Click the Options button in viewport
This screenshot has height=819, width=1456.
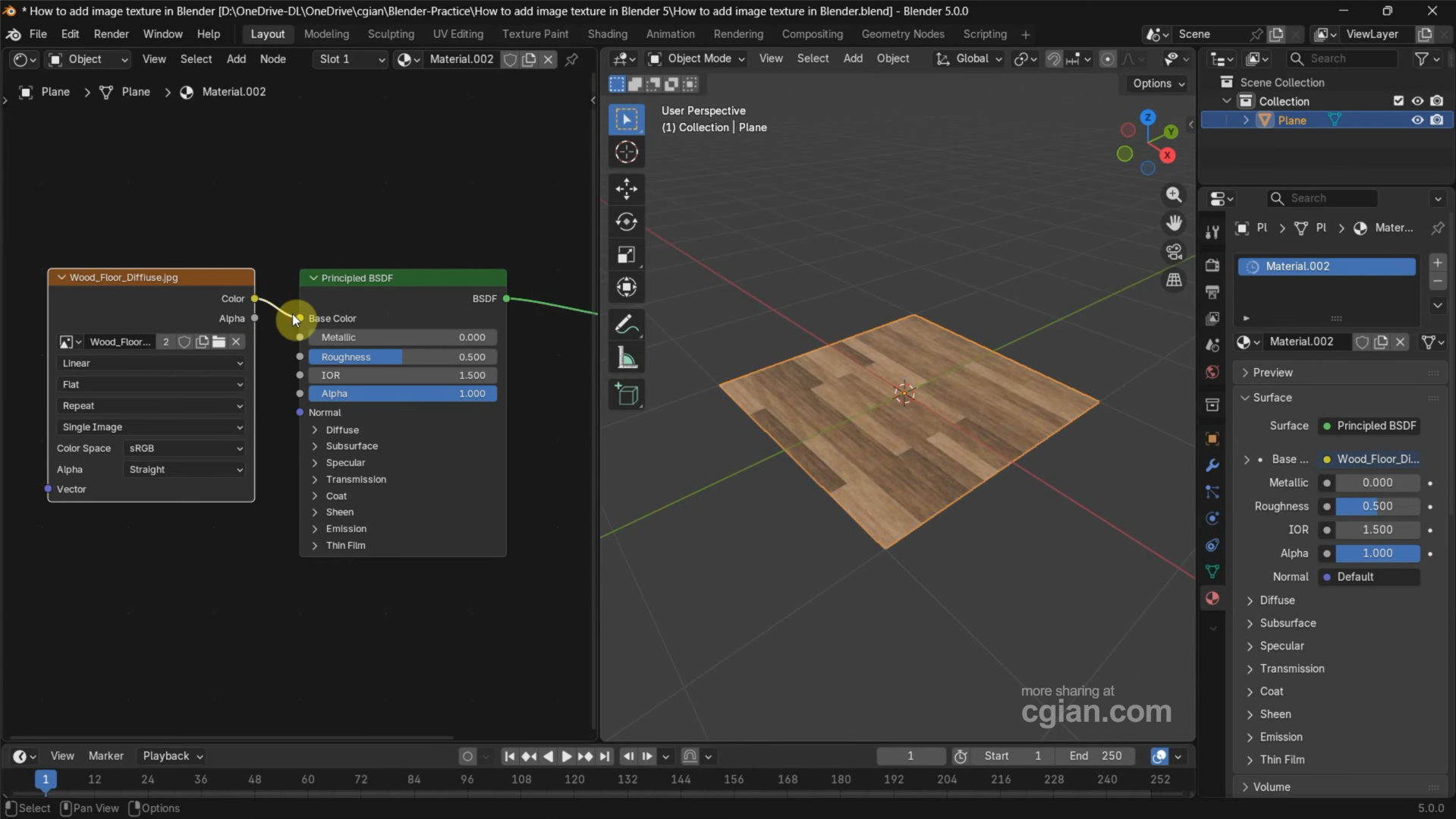click(x=1159, y=83)
